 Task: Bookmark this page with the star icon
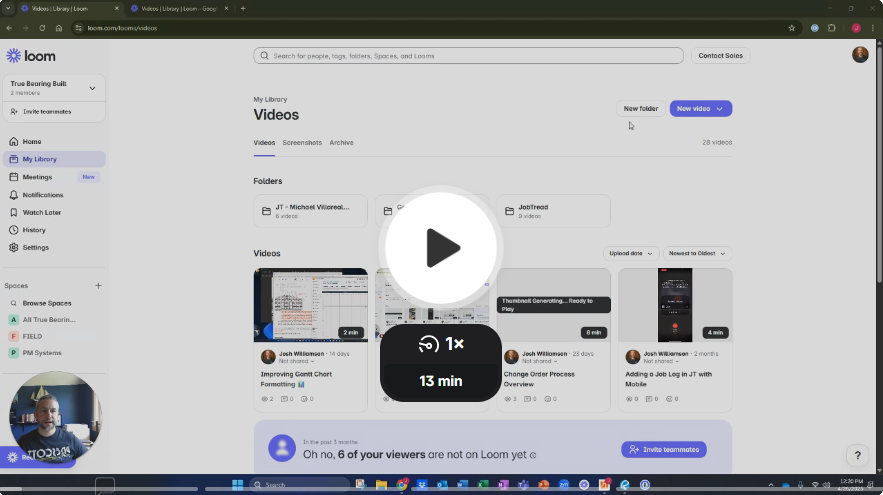coord(792,28)
